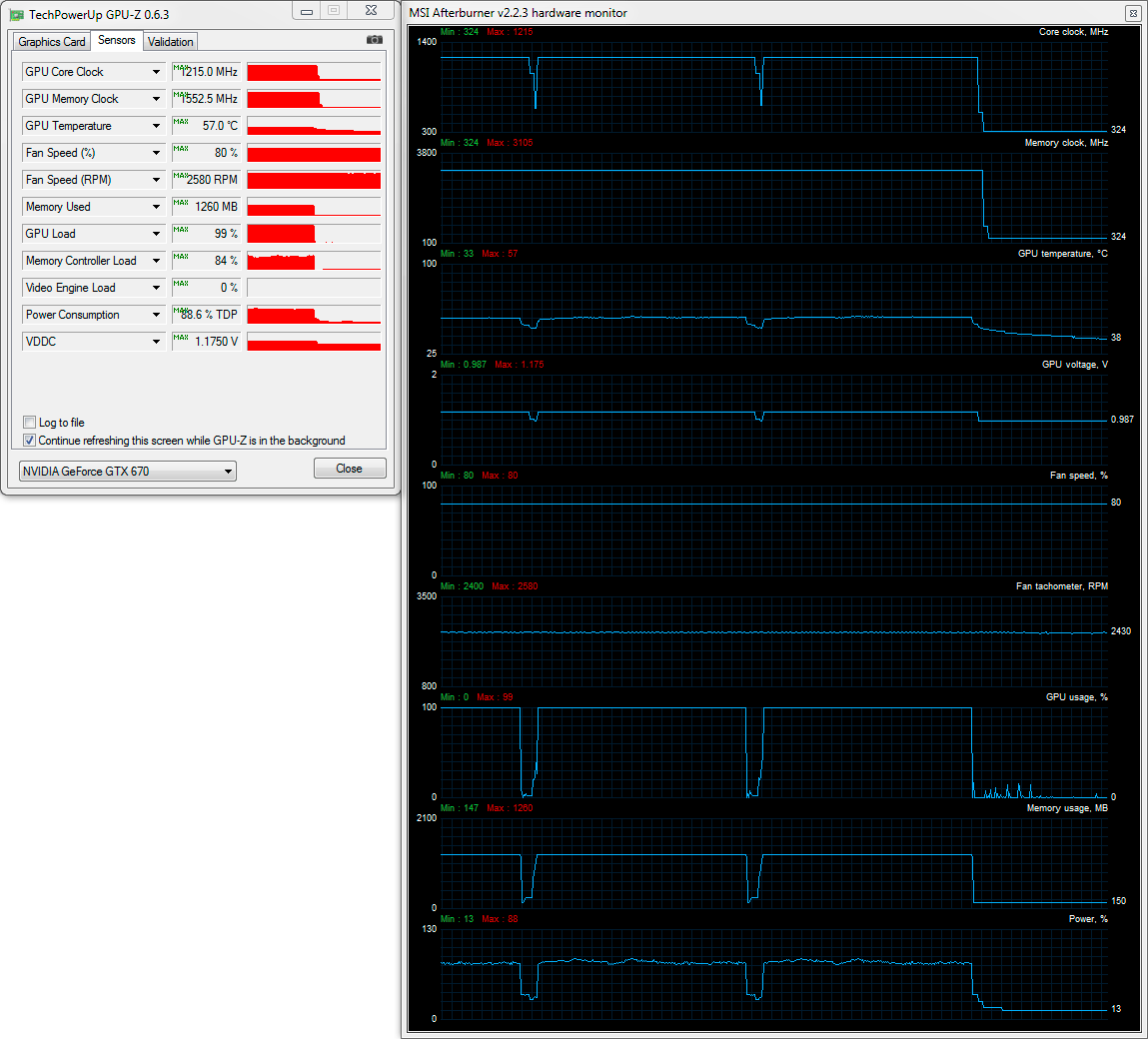Click the GPU temperature, °C graph label

tap(1062, 254)
